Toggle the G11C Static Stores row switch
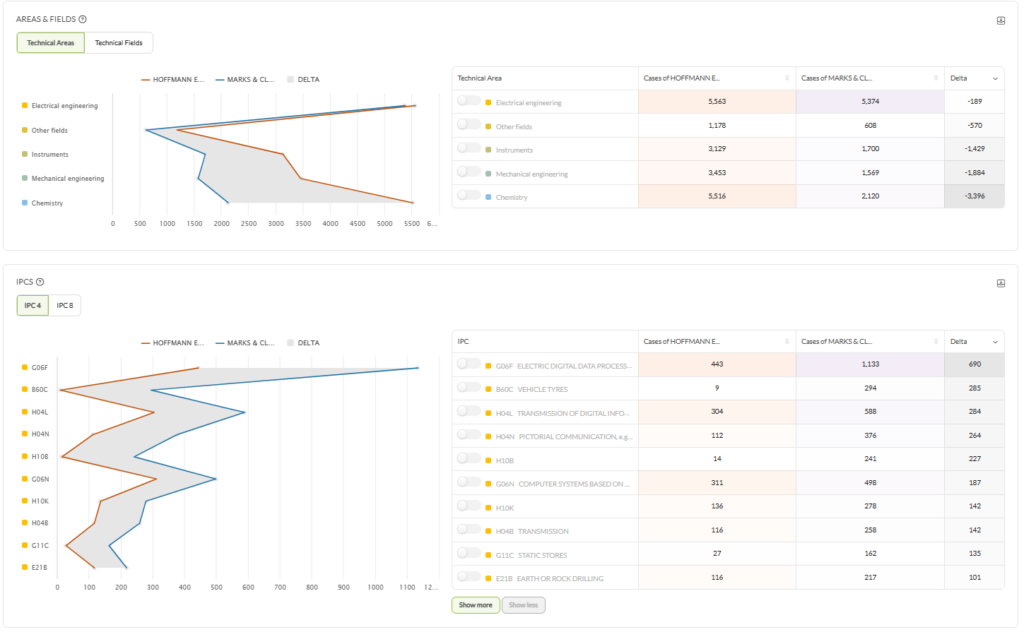The width and height of the screenshot is (1024, 632). (469, 553)
